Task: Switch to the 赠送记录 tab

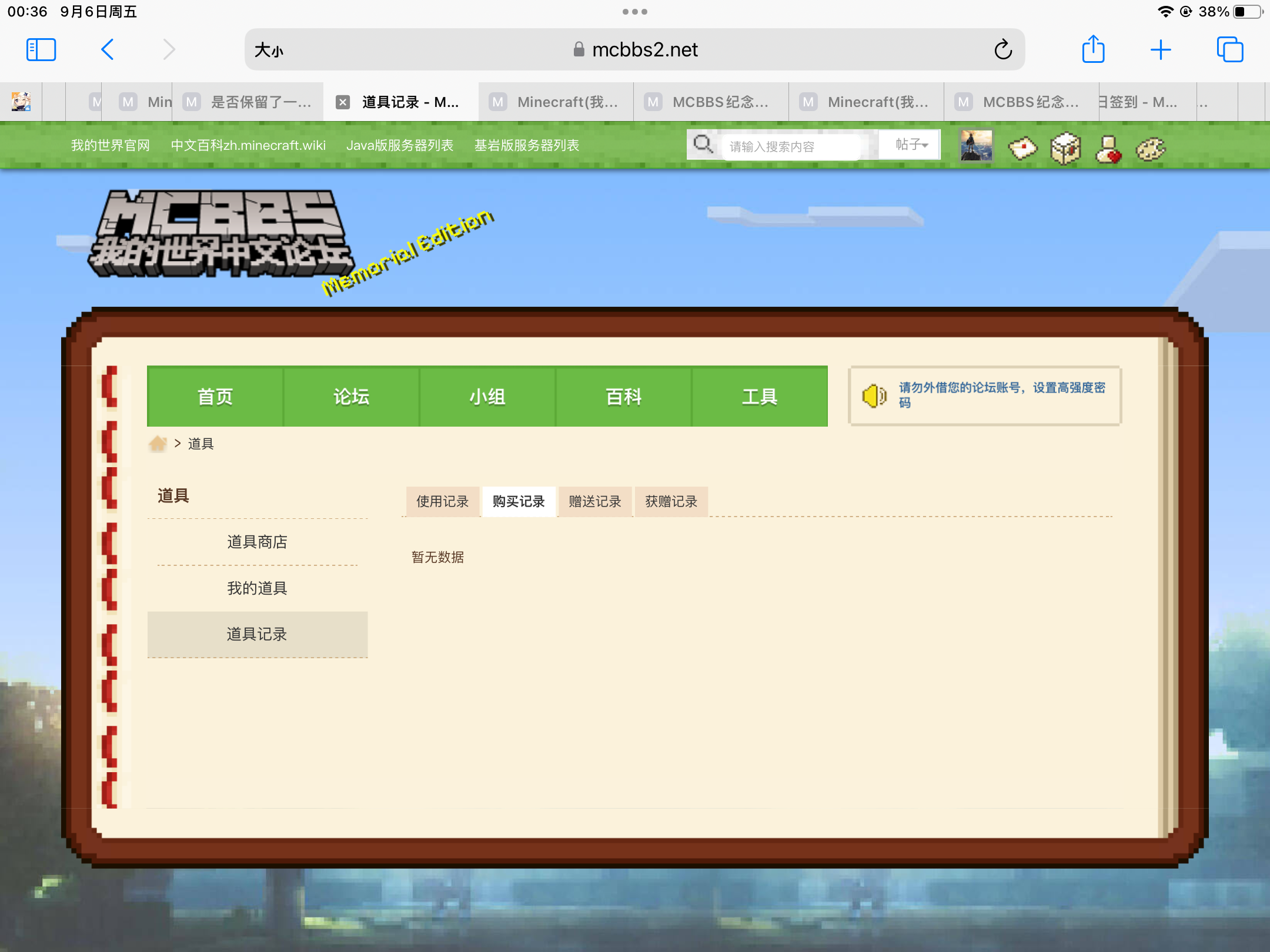Action: [x=595, y=501]
